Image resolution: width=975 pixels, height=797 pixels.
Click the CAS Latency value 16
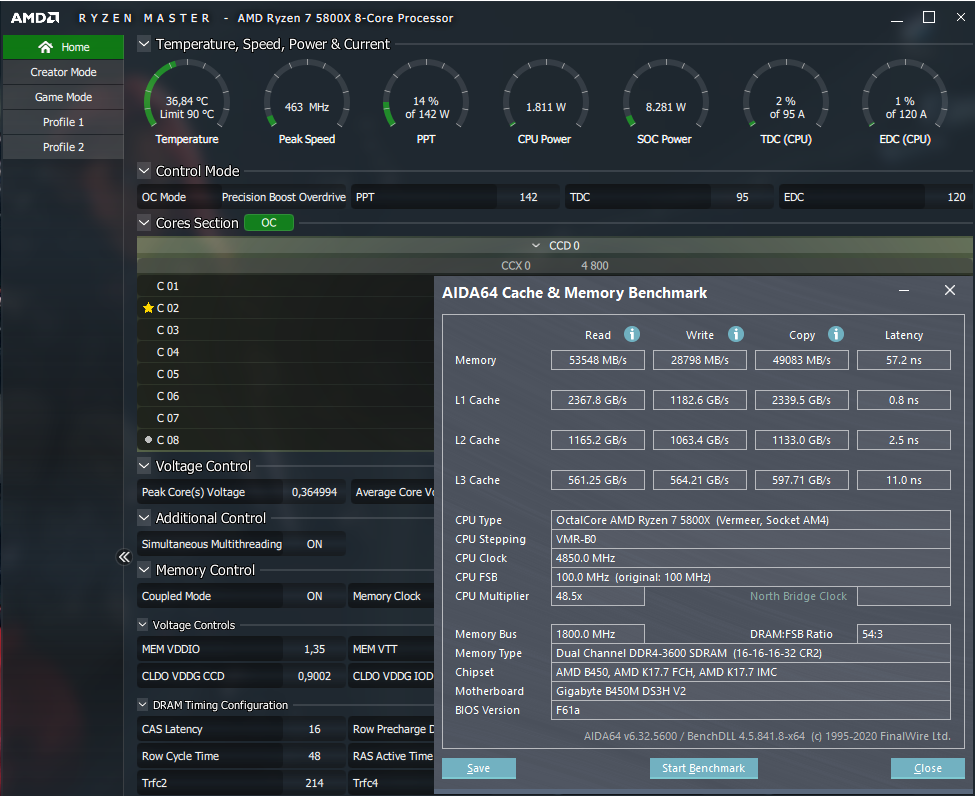[x=315, y=729]
